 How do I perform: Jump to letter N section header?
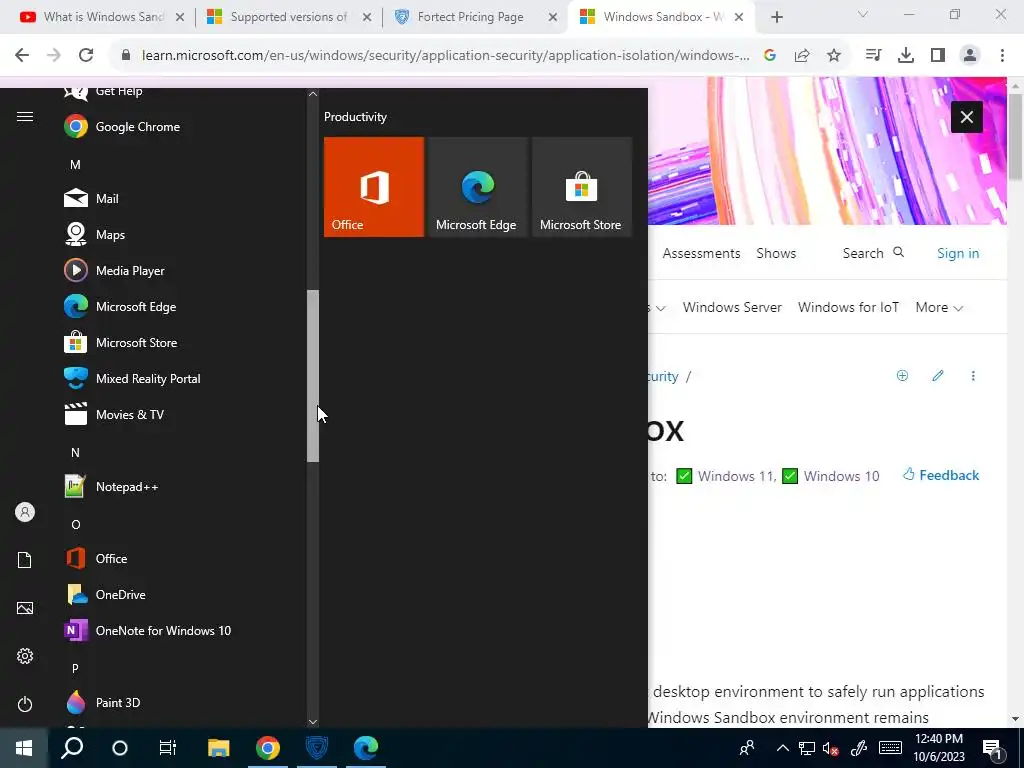tap(75, 453)
